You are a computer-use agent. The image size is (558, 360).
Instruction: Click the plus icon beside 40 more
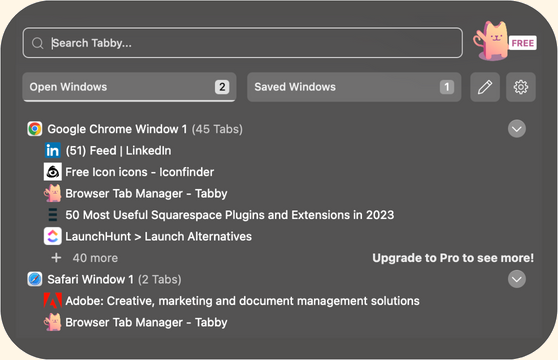coord(56,258)
